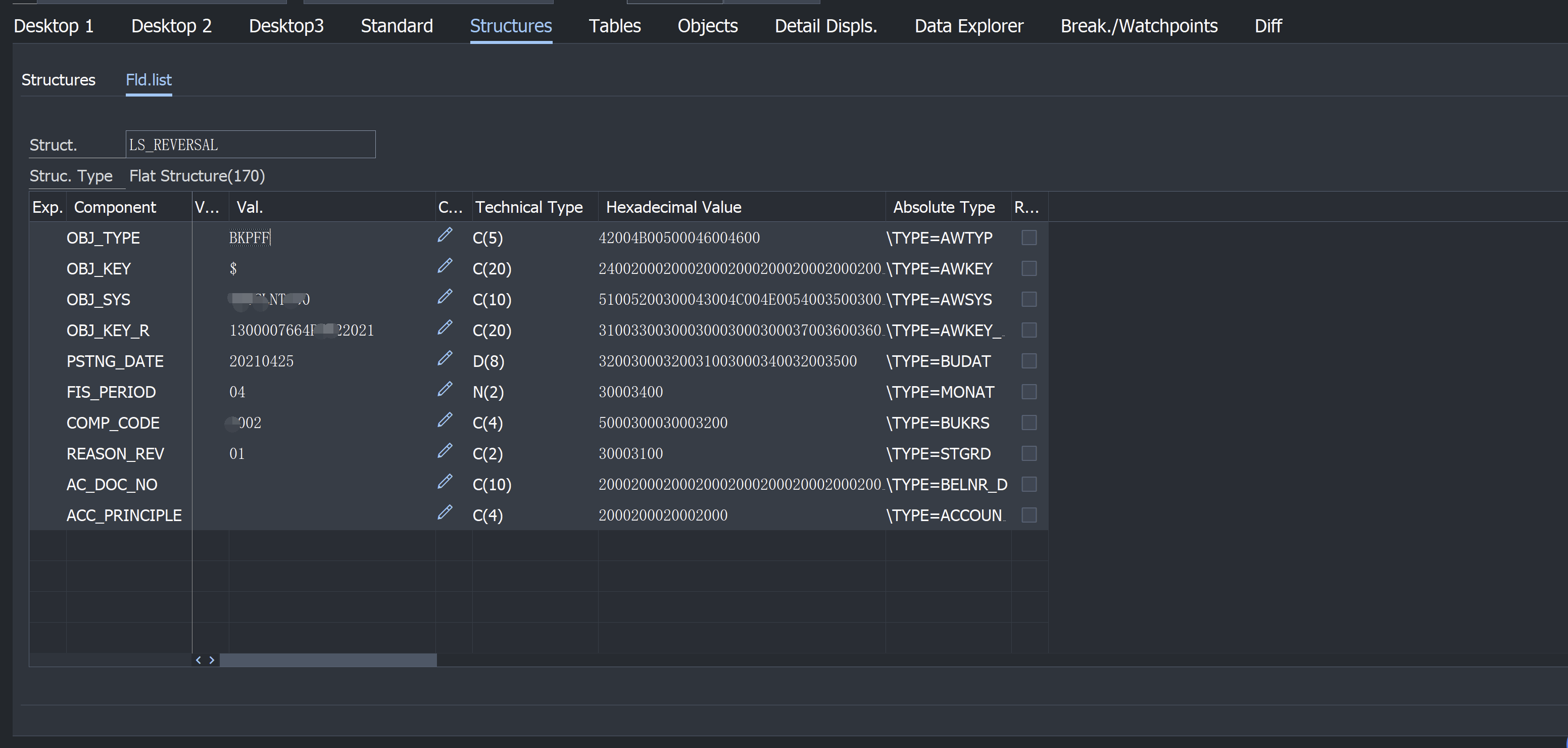
Task: Click the horizontal scrollbar thumb under the table
Action: [328, 660]
